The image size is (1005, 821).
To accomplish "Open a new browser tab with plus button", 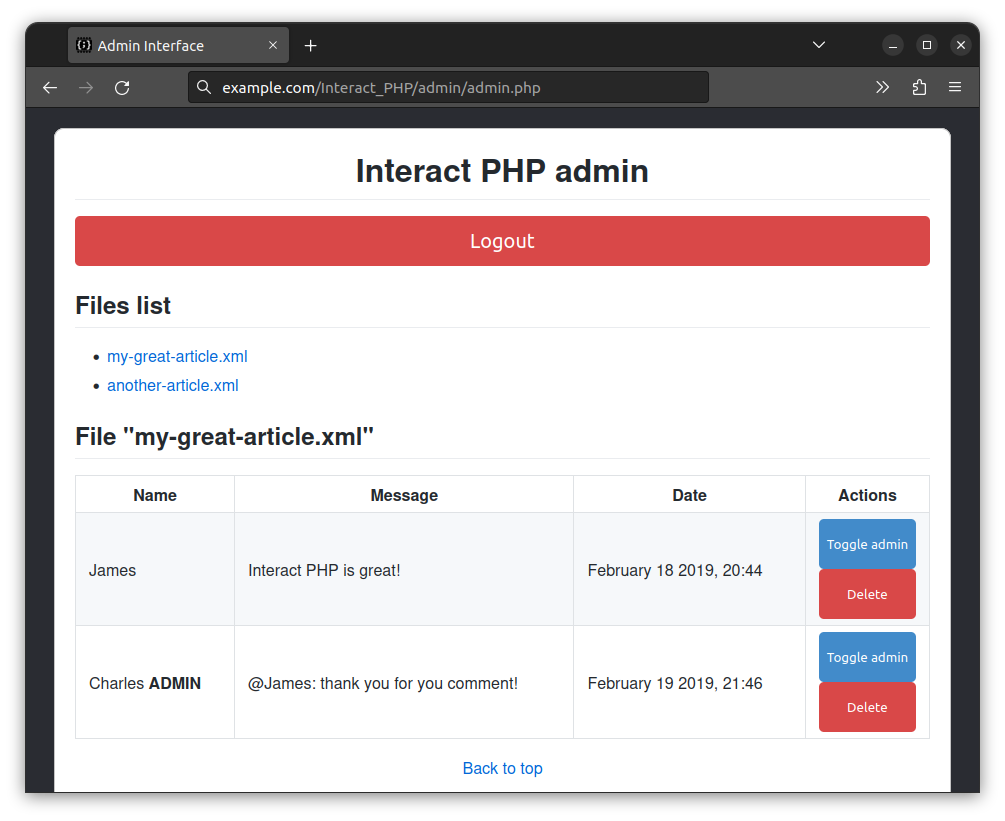I will click(310, 44).
